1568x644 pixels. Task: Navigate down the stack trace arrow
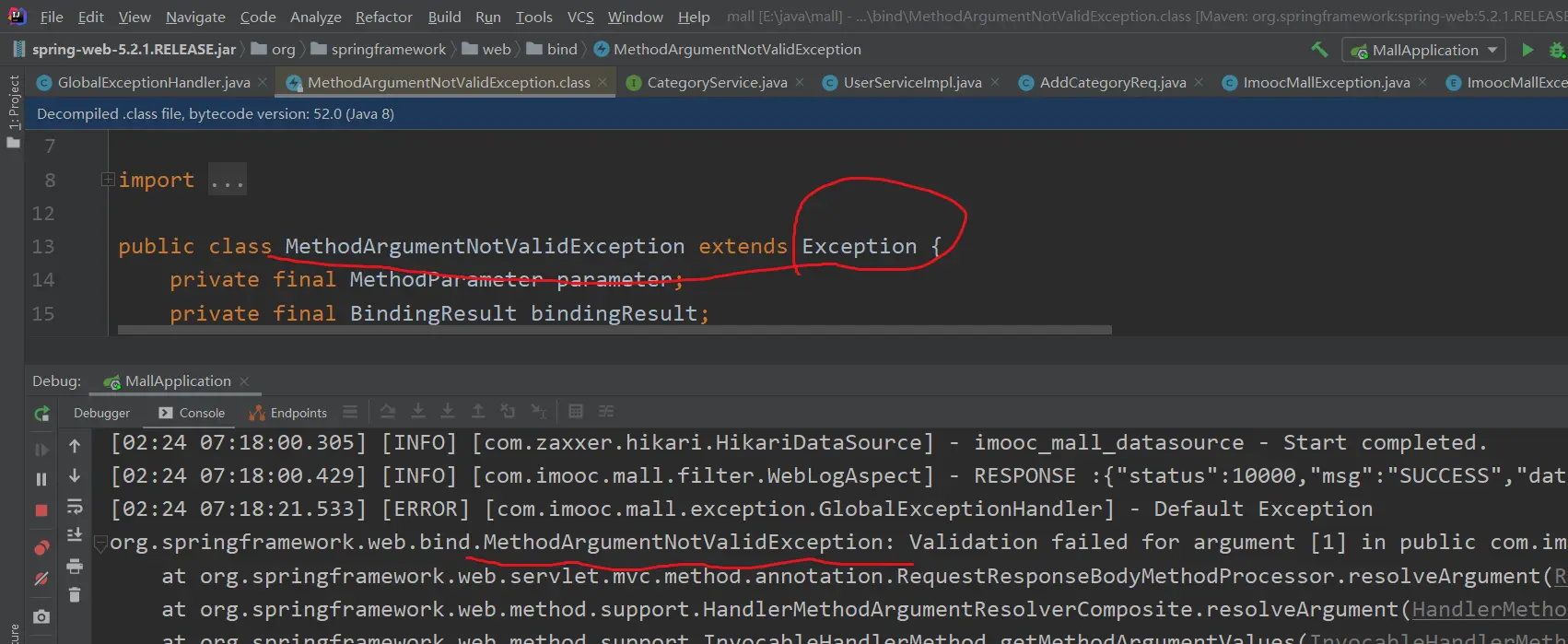point(75,475)
